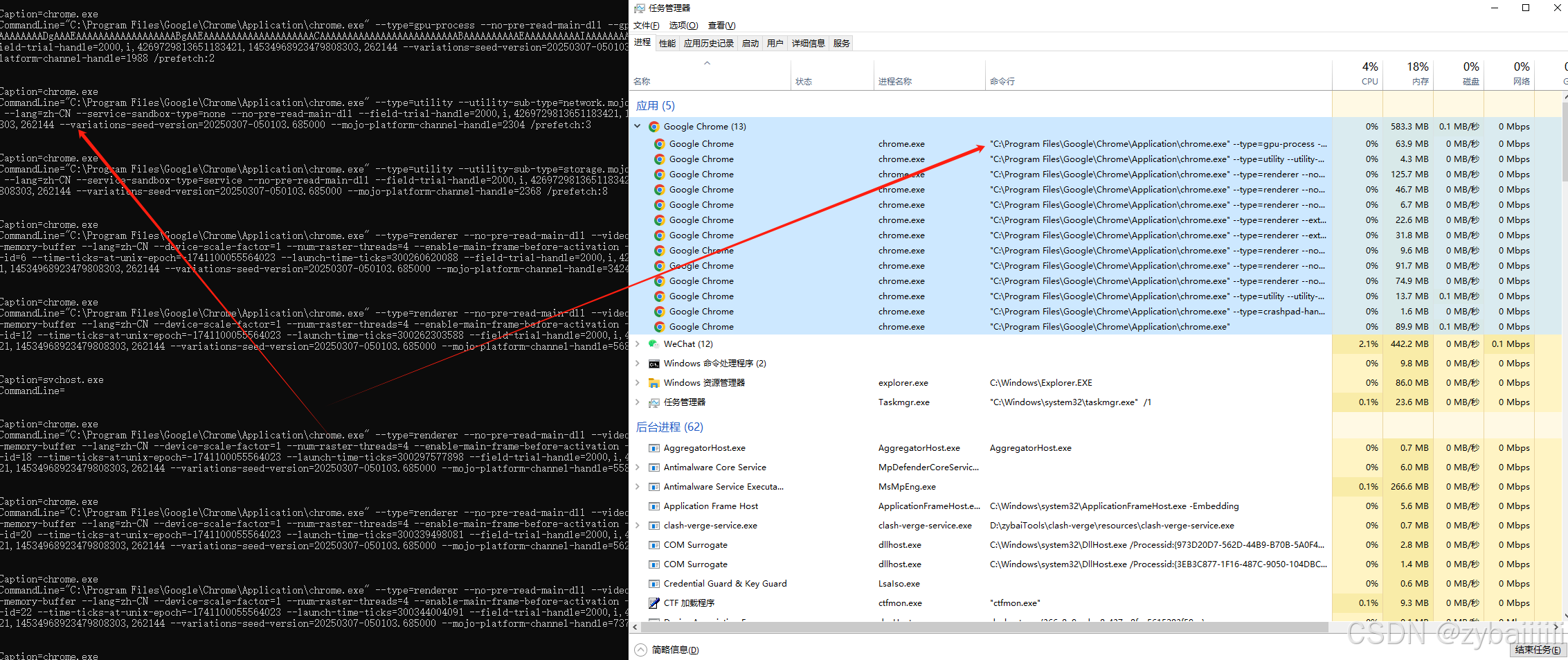The width and height of the screenshot is (1568, 660).
Task: Switch to the 启动 tab
Action: point(750,43)
